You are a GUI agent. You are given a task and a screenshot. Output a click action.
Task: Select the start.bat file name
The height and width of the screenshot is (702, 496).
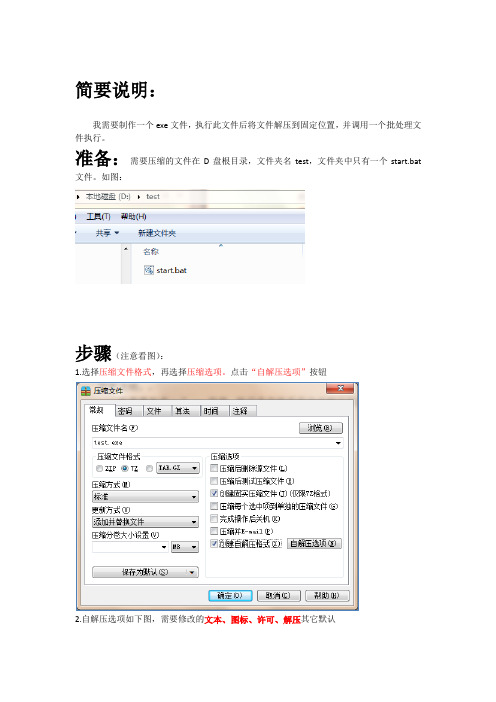[x=171, y=270]
